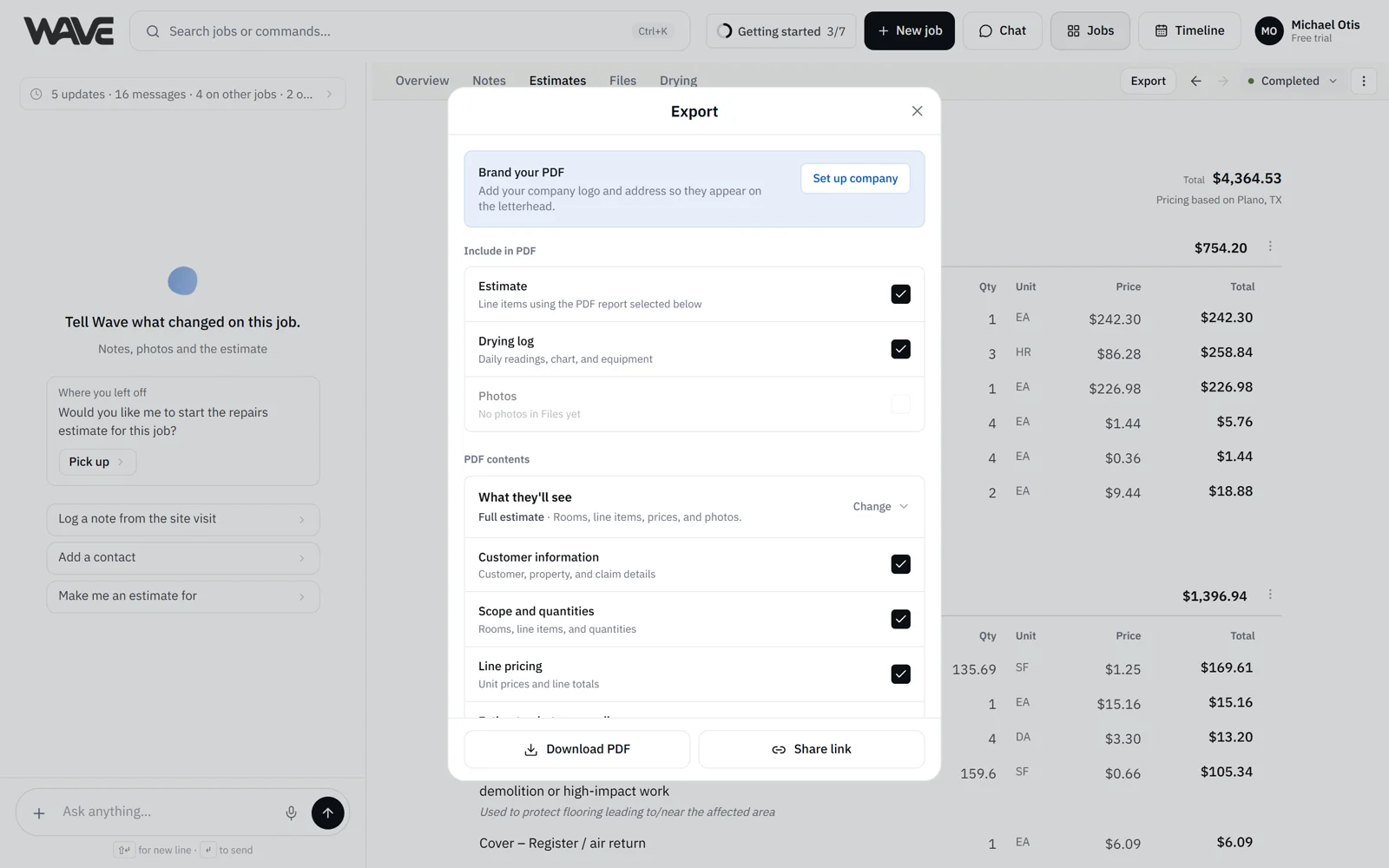Viewport: 1389px width, 868px height.
Task: Click Set up company button
Action: [x=855, y=178]
